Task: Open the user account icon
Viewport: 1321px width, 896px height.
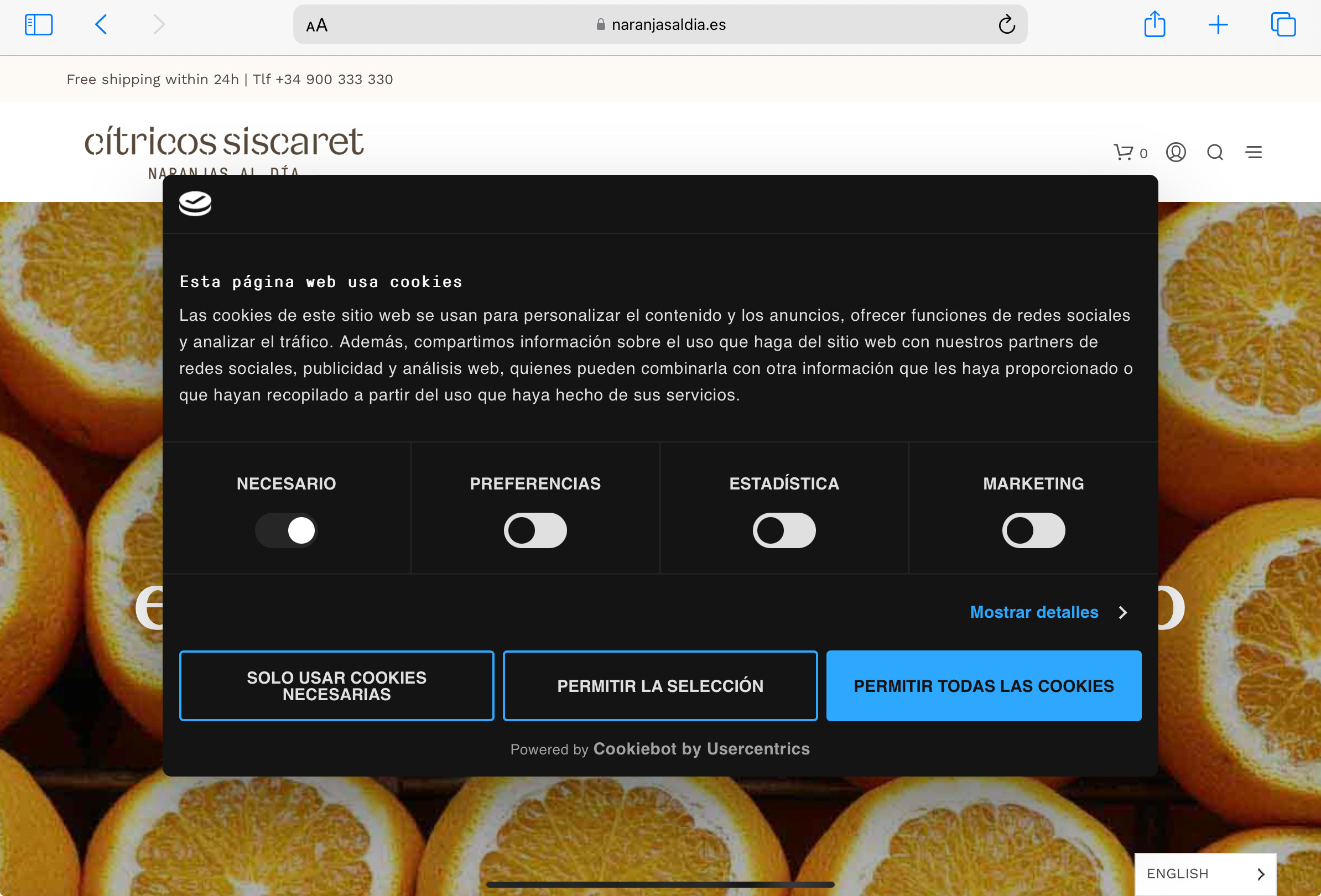Action: tap(1176, 152)
